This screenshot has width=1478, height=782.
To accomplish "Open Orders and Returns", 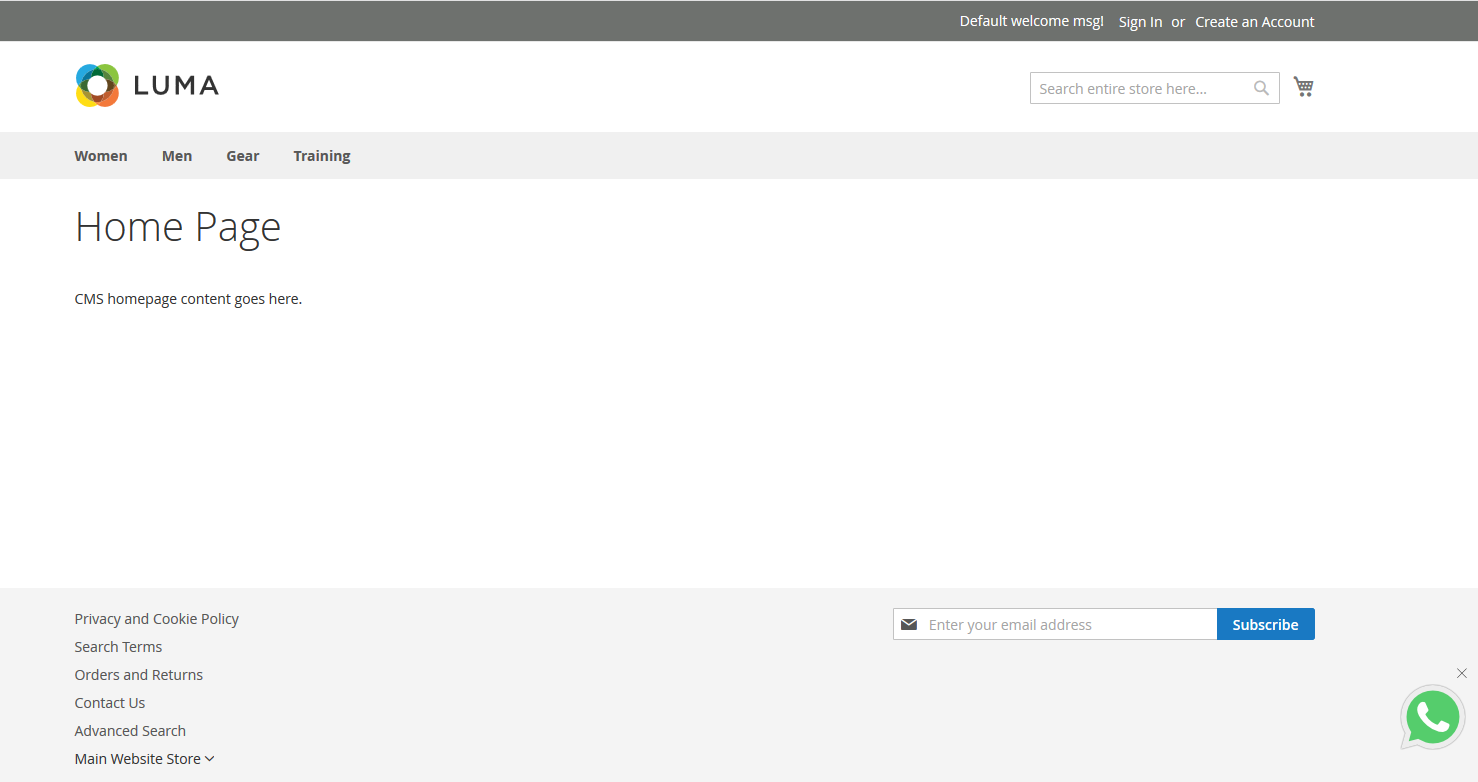I will pyautogui.click(x=138, y=675).
